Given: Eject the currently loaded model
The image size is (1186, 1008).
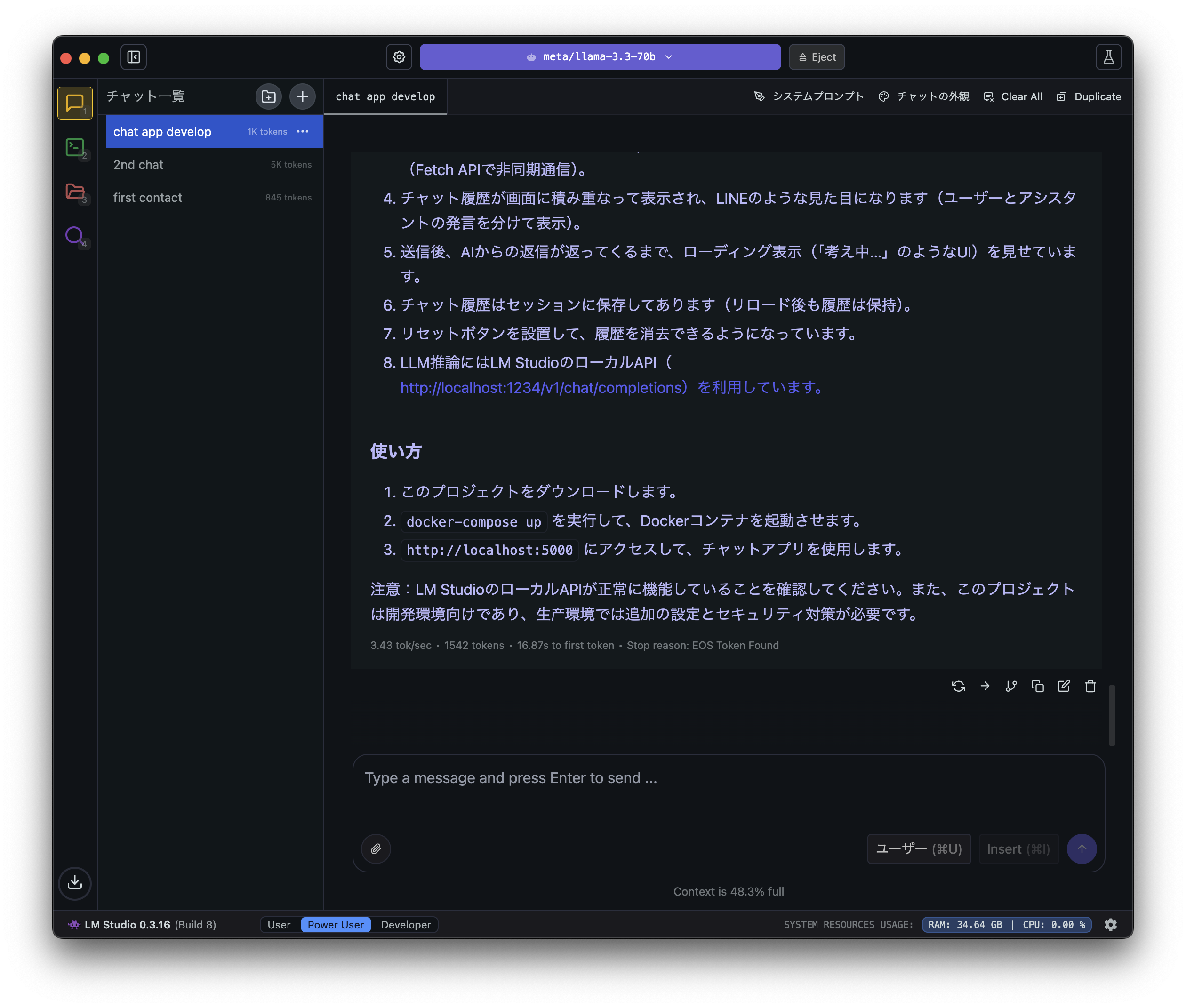Looking at the screenshot, I should pyautogui.click(x=816, y=56).
